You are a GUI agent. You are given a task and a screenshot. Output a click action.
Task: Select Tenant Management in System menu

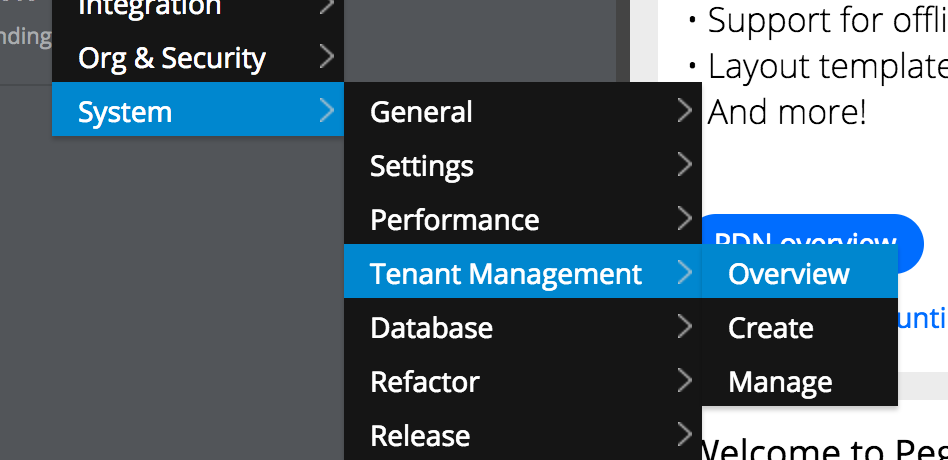(523, 271)
